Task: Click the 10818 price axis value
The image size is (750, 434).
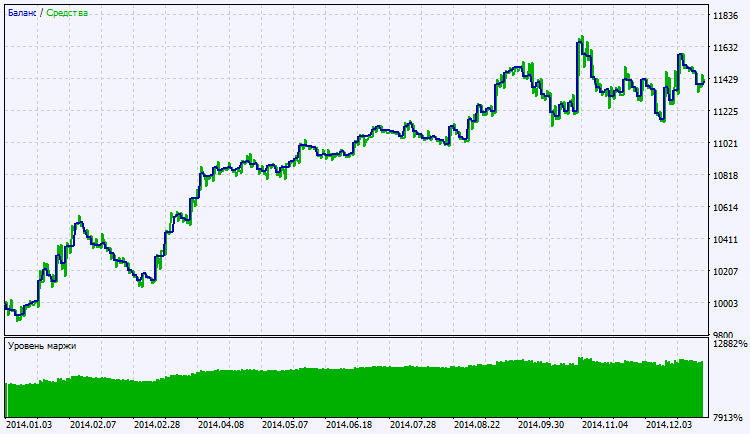Action: tap(725, 176)
